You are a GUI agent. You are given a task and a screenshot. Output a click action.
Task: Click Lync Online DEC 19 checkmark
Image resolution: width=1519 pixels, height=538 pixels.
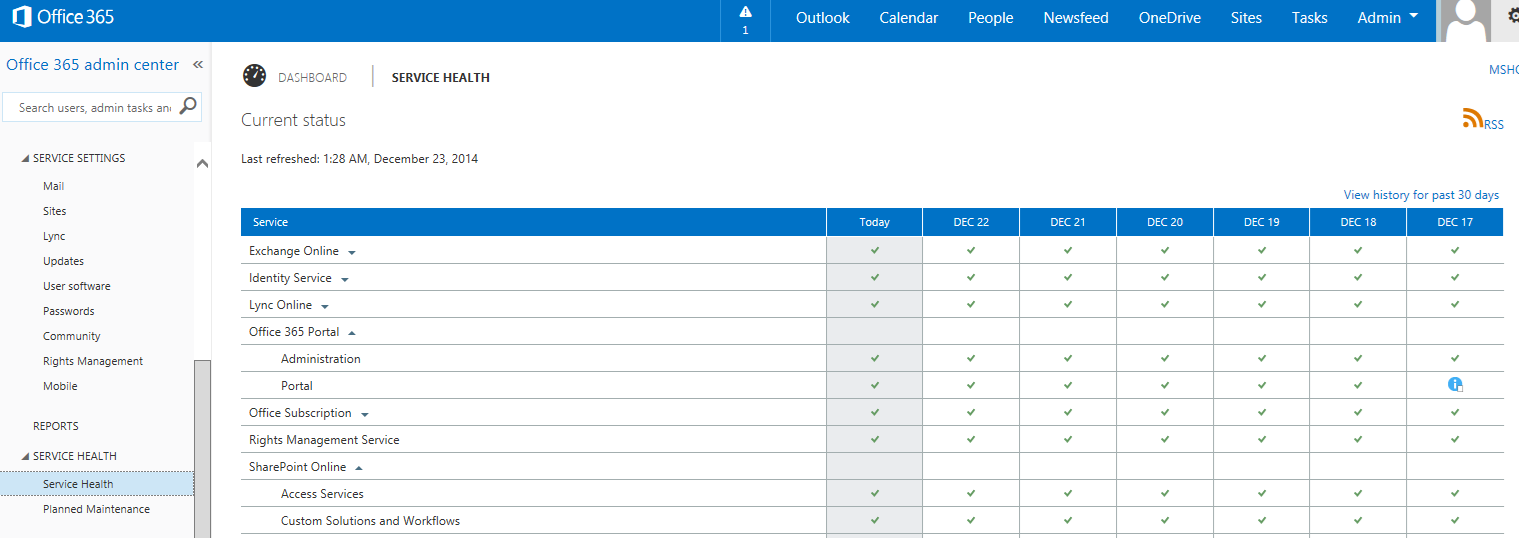click(1262, 304)
